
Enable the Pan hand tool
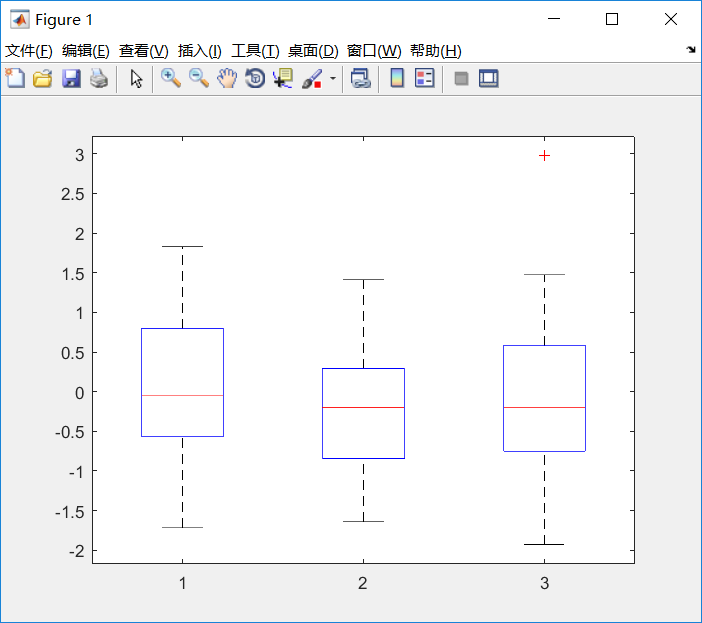[x=227, y=78]
